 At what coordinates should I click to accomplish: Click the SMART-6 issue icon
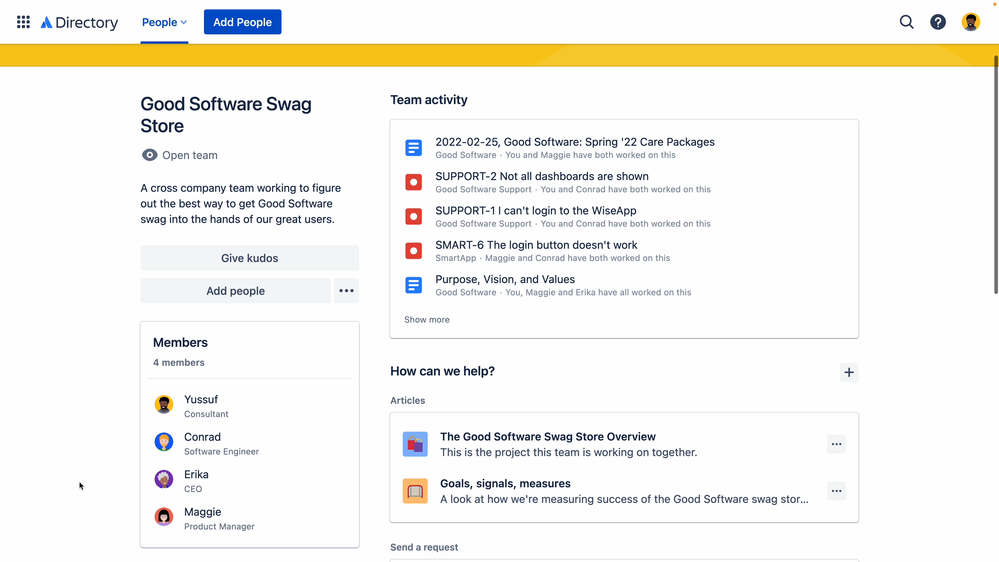click(x=413, y=251)
